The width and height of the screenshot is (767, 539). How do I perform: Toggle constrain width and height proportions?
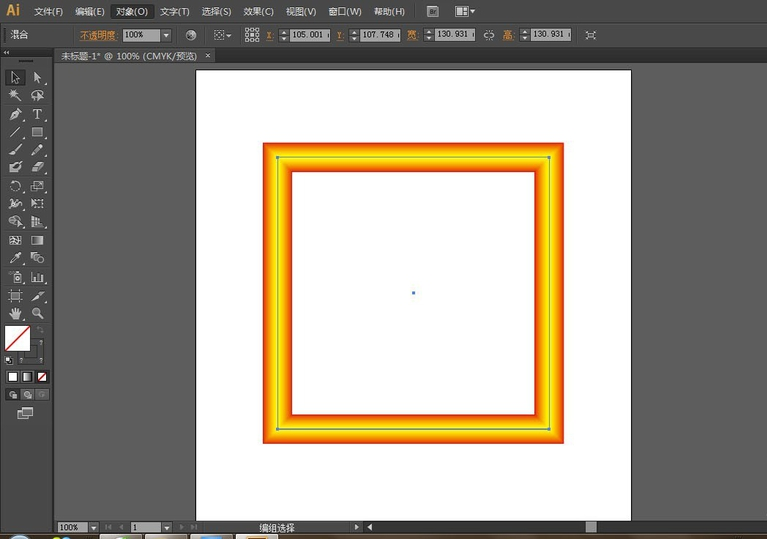click(x=489, y=35)
